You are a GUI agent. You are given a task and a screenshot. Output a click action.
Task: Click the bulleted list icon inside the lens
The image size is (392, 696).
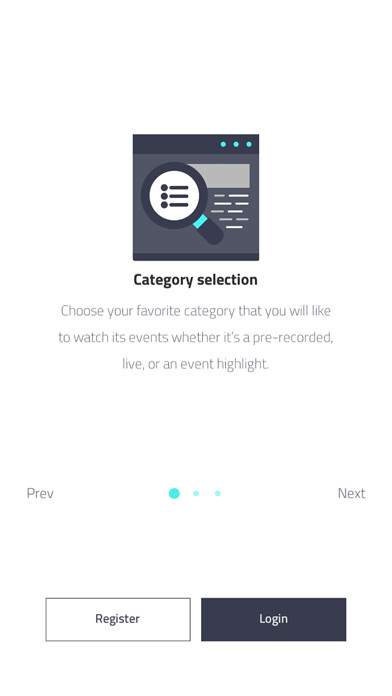point(174,196)
